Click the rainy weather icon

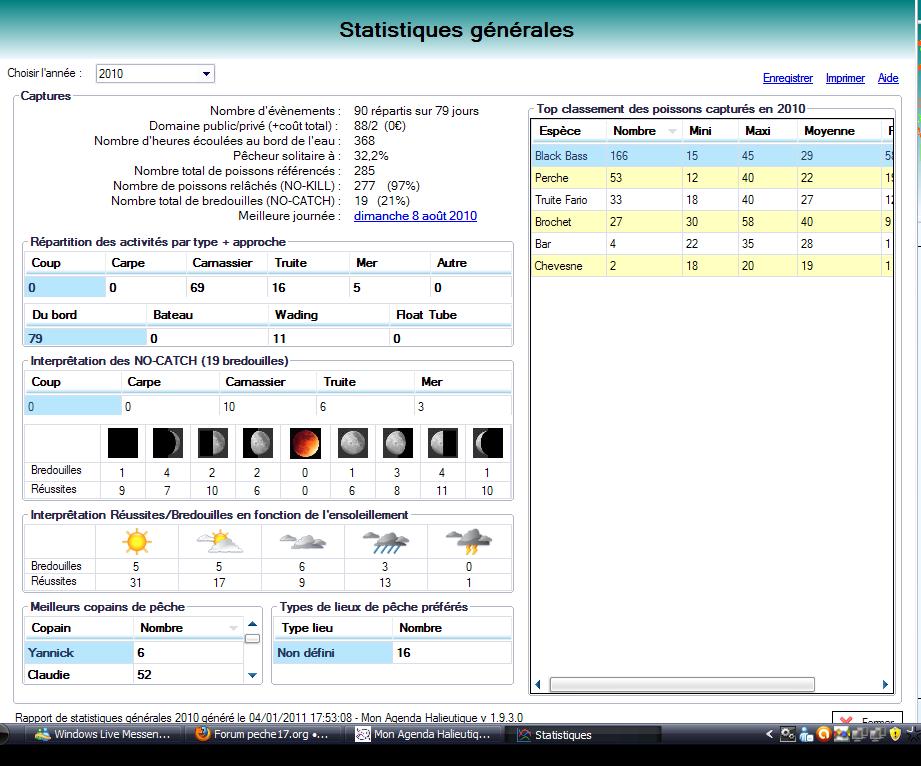coord(385,542)
